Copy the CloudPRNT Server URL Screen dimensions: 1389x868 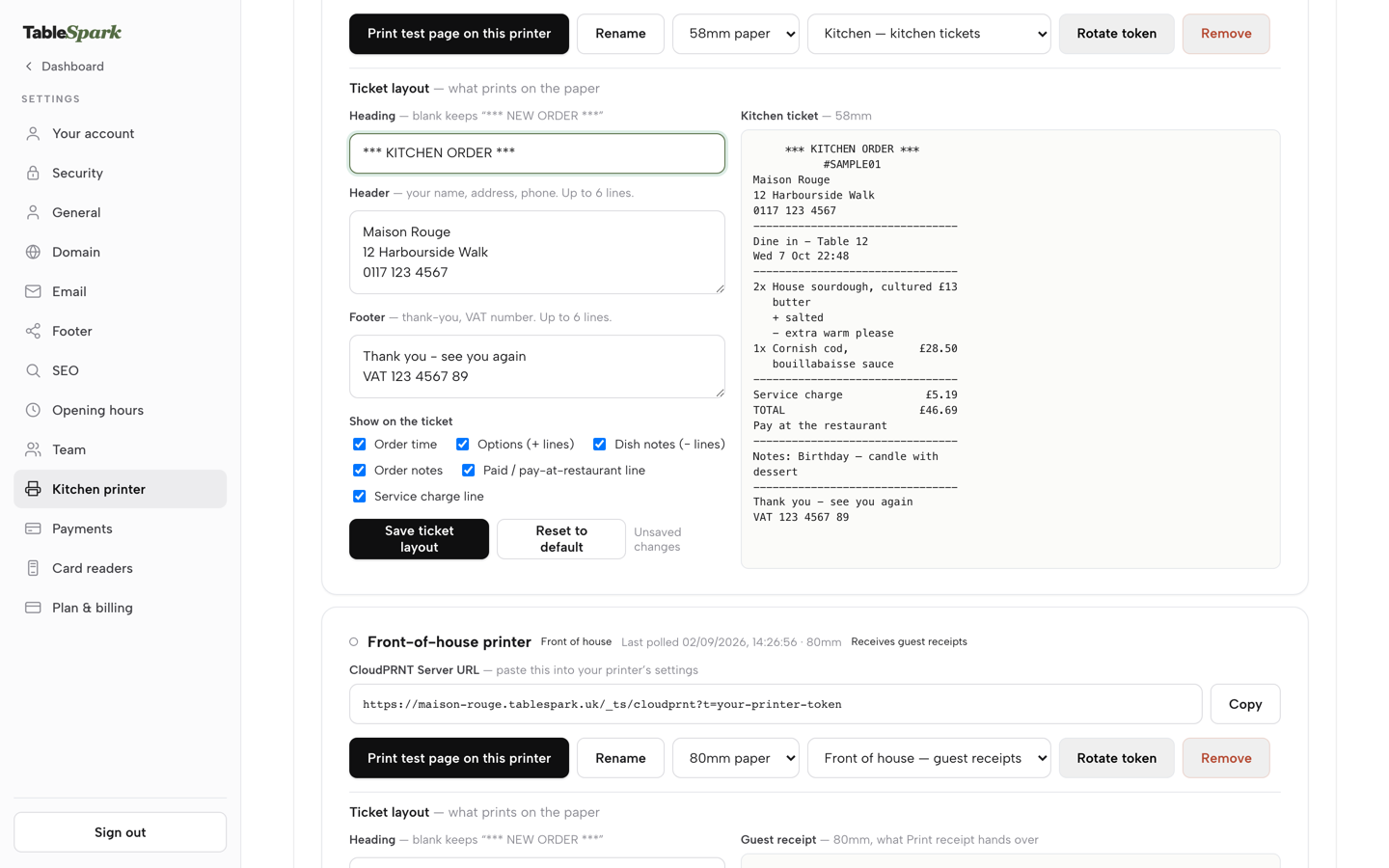click(x=1245, y=704)
